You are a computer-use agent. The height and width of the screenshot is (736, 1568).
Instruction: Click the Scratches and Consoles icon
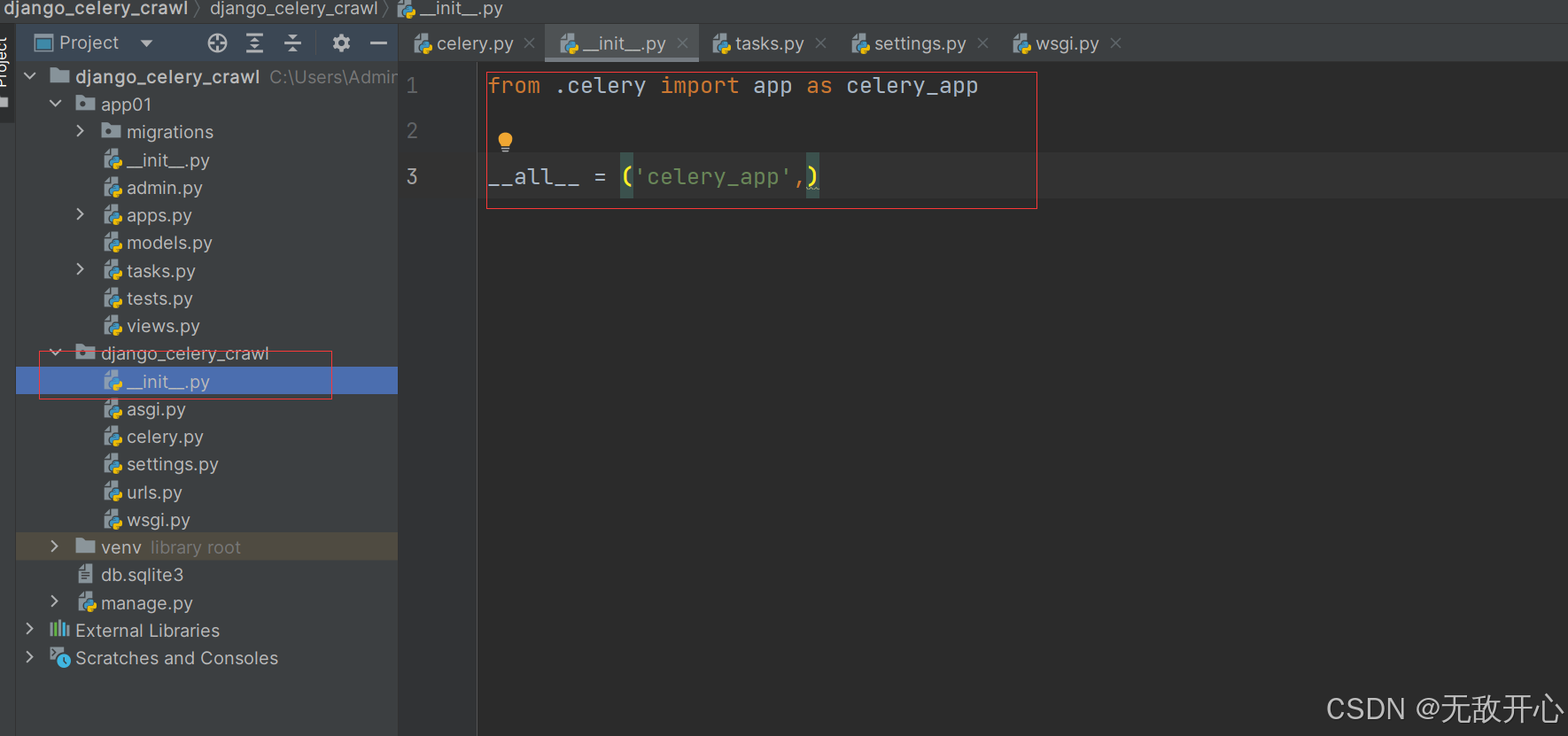pyautogui.click(x=59, y=657)
